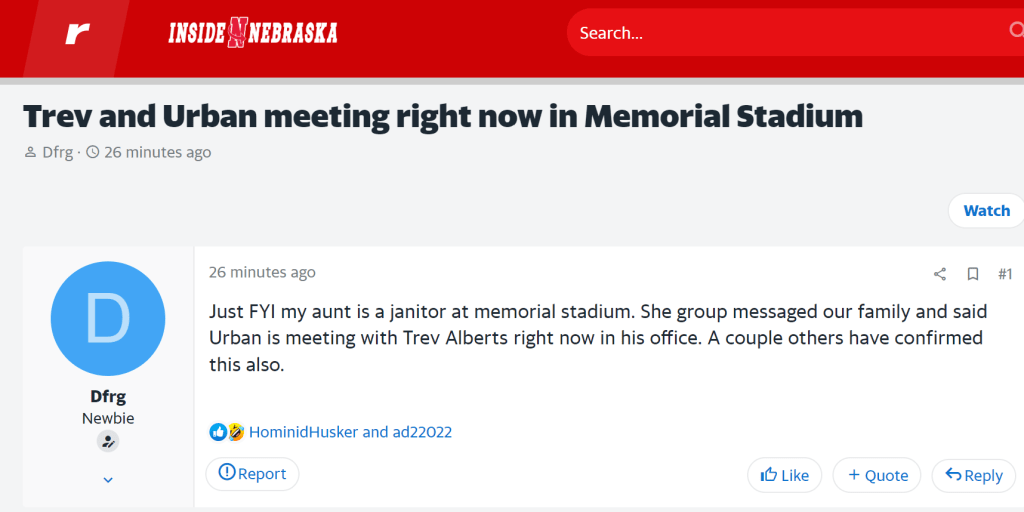
Task: Click the thread starter badge under Newbie
Action: pyautogui.click(x=108, y=441)
